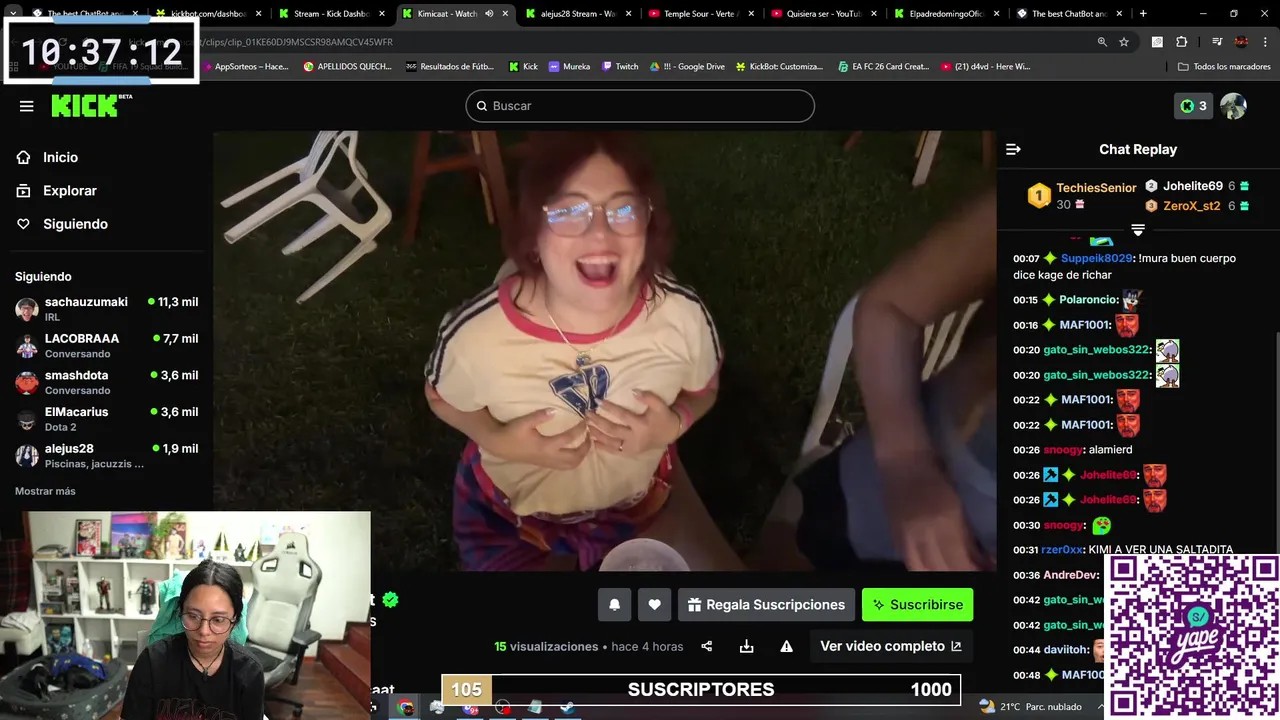Mute audio on the Kimicaat tab

coord(489,14)
